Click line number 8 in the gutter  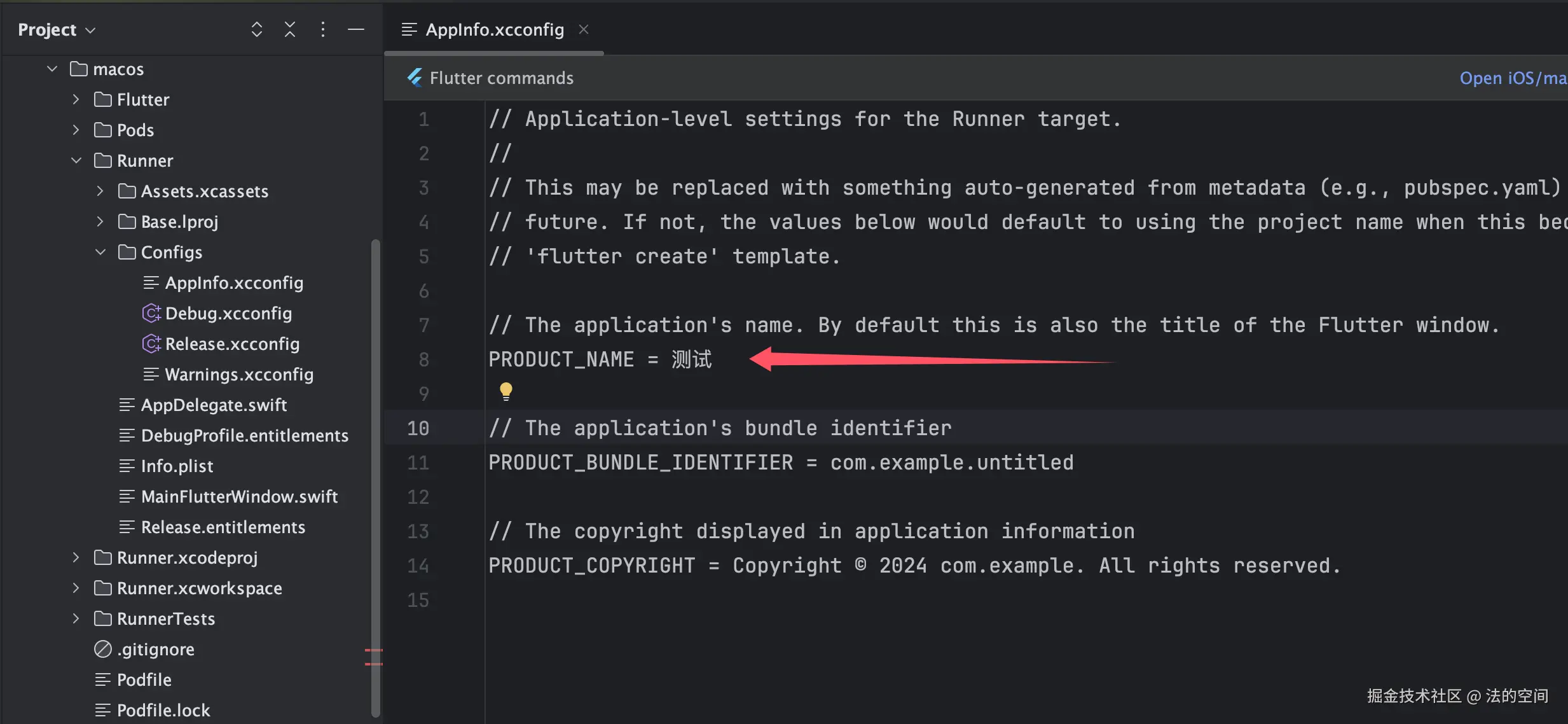tap(423, 359)
